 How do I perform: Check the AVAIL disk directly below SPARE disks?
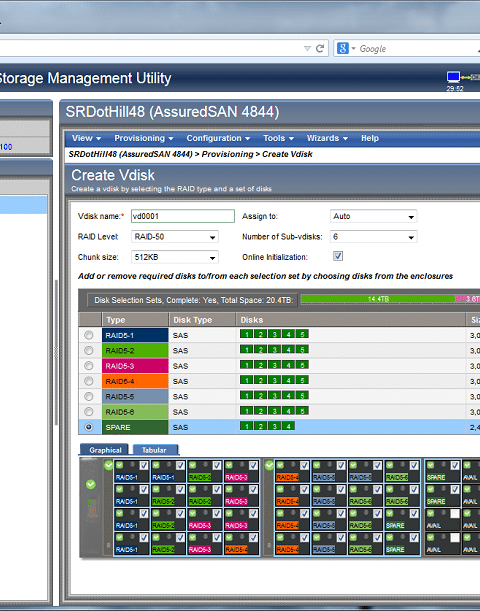pyautogui.click(x=455, y=514)
